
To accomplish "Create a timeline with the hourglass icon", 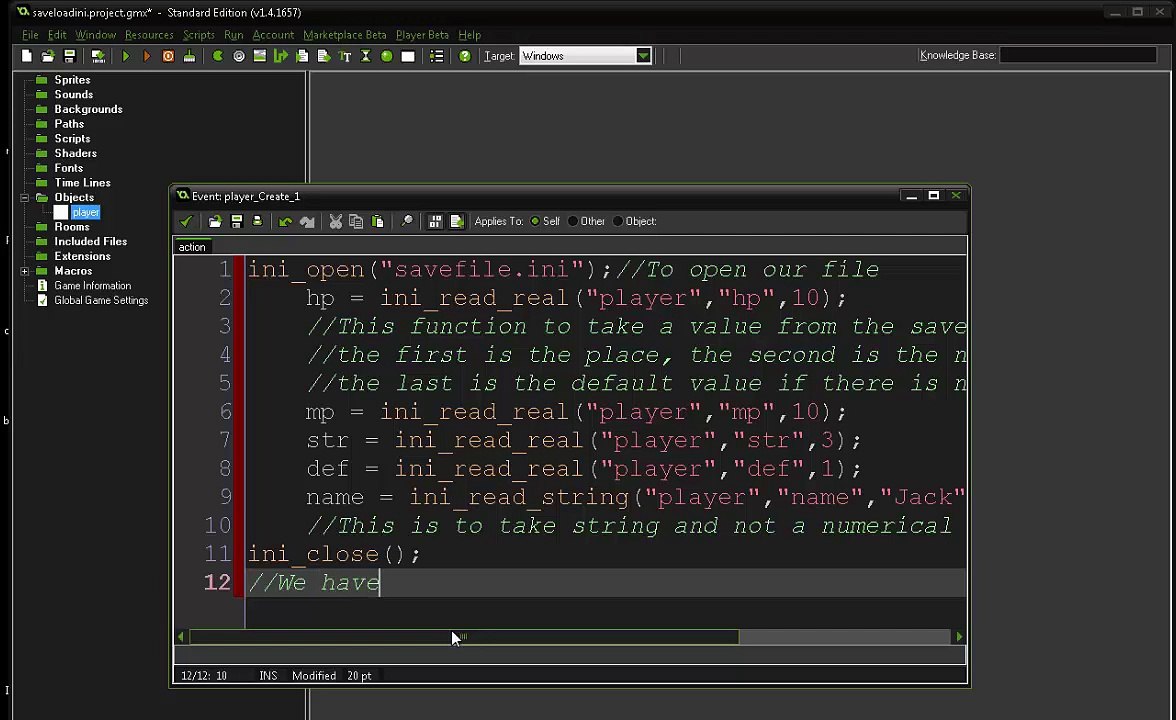I will pos(366,56).
